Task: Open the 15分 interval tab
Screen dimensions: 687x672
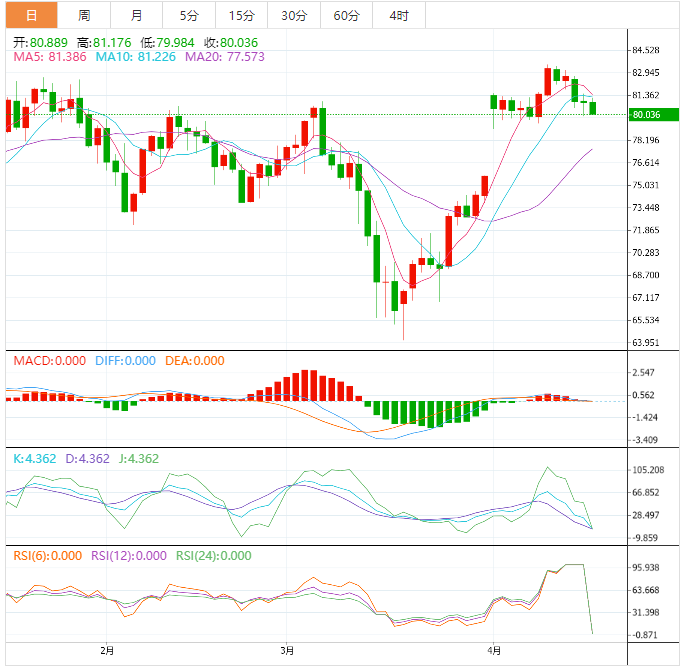Action: 242,15
